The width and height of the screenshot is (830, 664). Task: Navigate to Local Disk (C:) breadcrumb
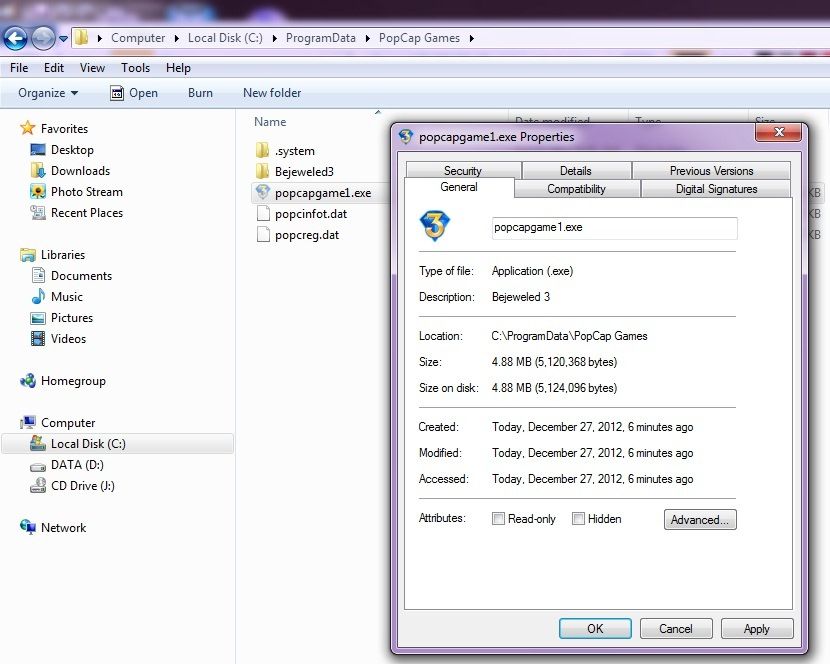click(x=225, y=38)
